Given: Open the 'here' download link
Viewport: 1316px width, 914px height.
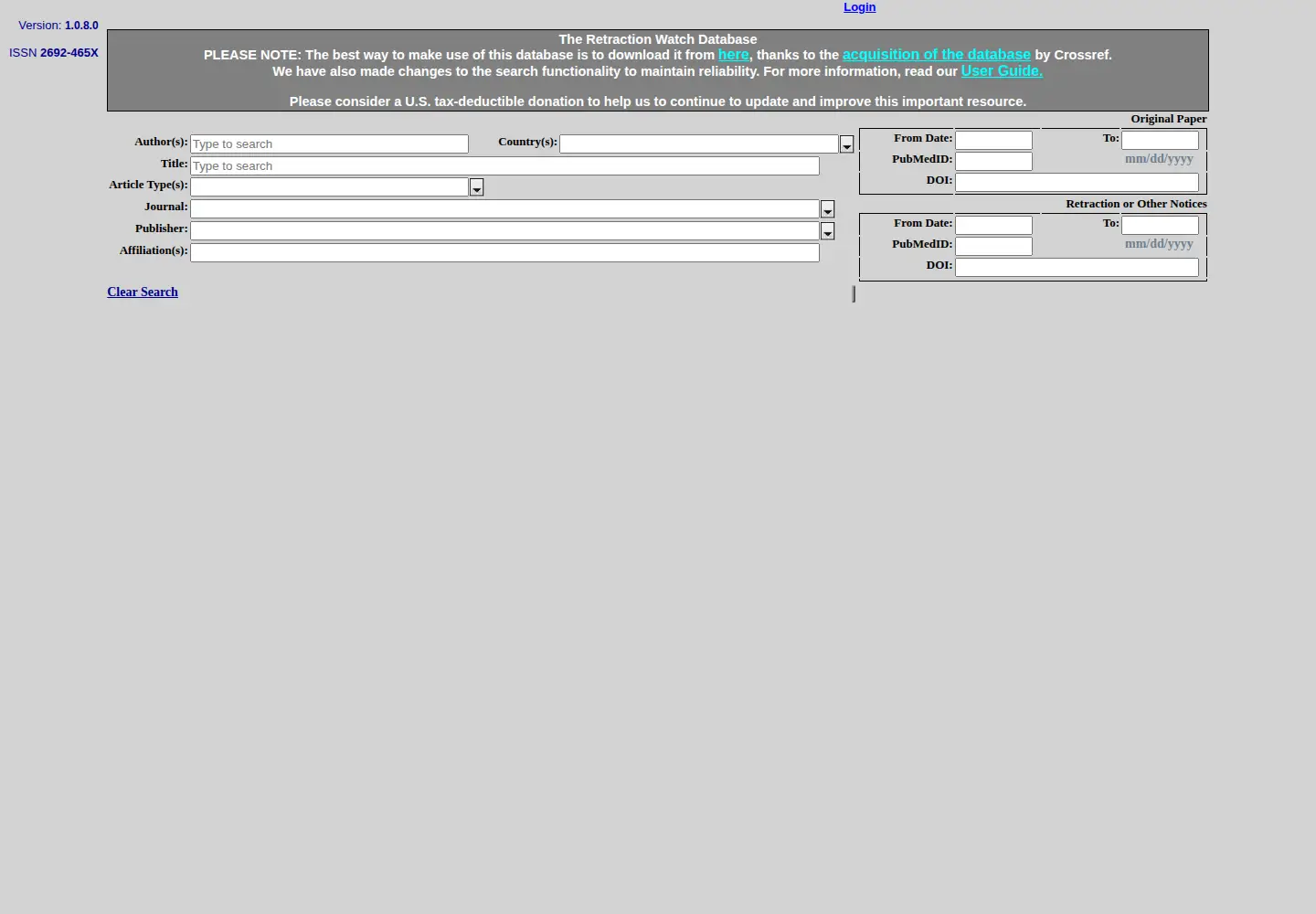Looking at the screenshot, I should pyautogui.click(x=733, y=55).
